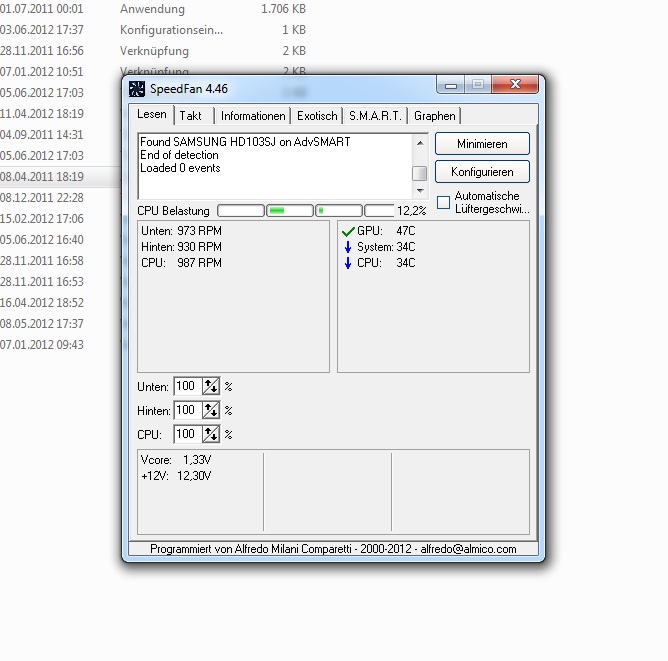Click the 'Unten: 973 RPM' fan reading
This screenshot has height=661, width=668.
[181, 231]
